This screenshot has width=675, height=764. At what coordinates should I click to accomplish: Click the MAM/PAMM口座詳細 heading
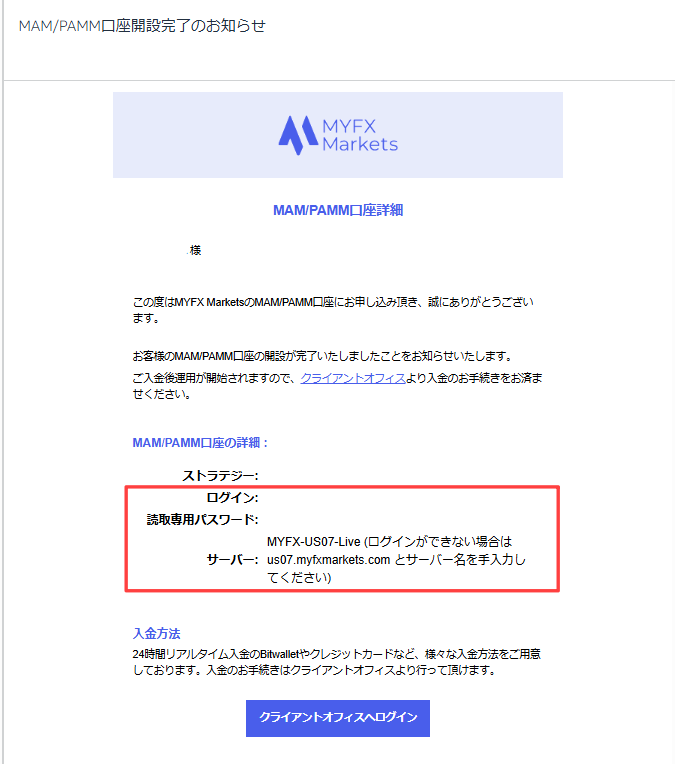tap(338, 210)
